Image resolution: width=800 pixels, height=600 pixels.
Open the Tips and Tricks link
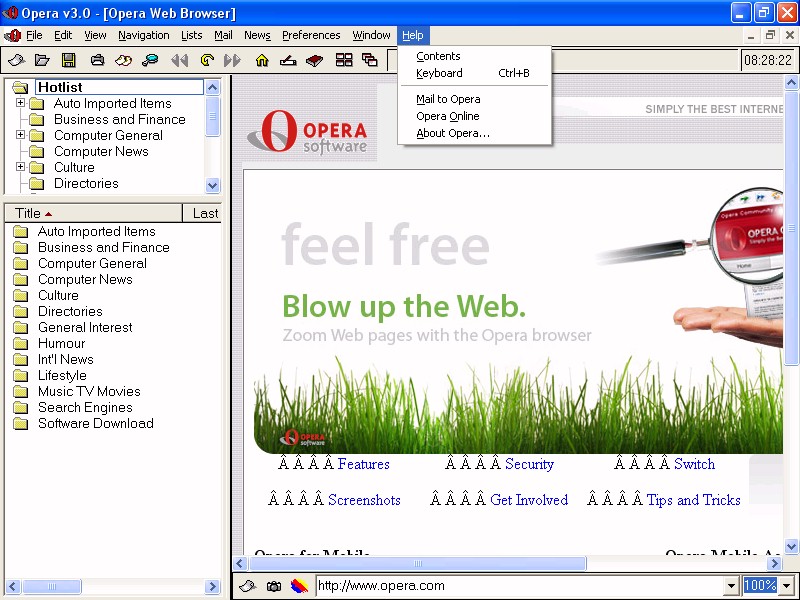coord(693,499)
